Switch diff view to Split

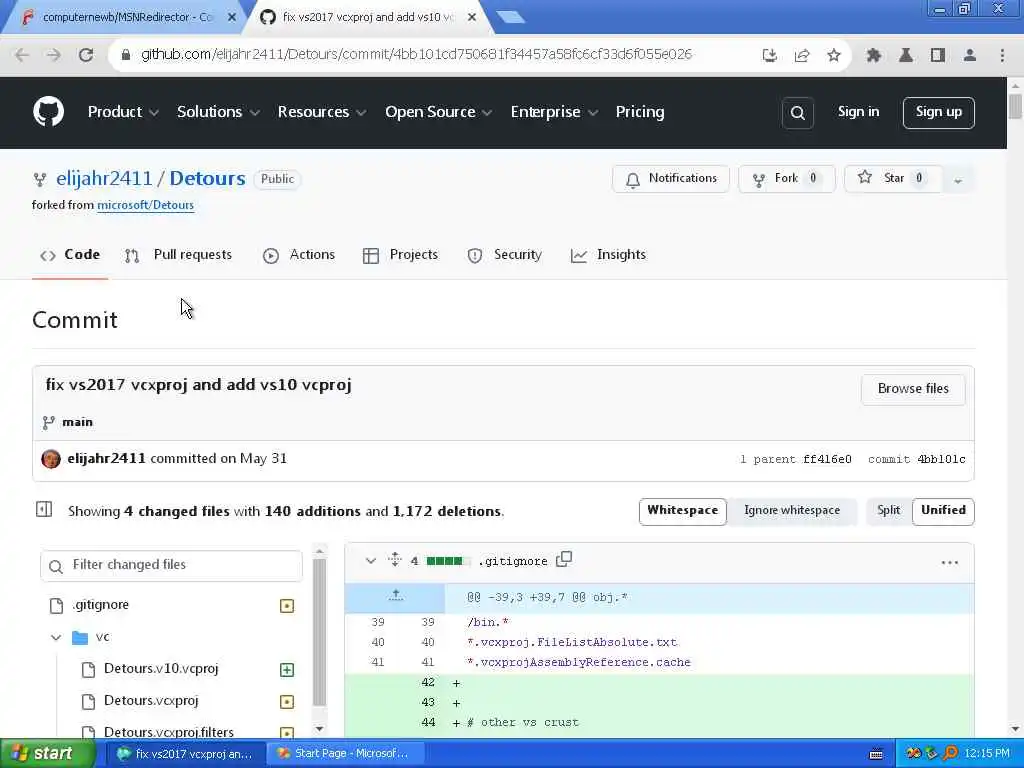(888, 510)
